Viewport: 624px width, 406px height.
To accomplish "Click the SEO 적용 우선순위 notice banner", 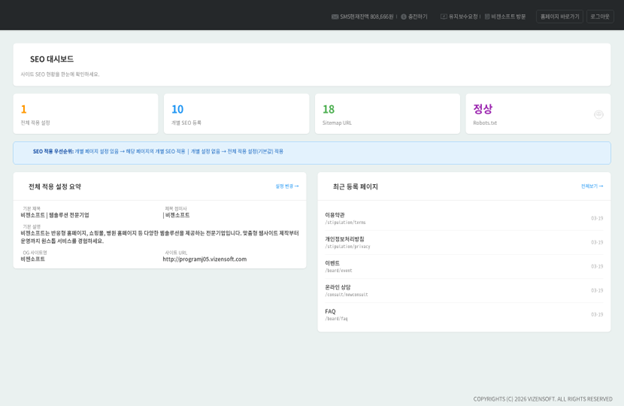I will click(311, 152).
